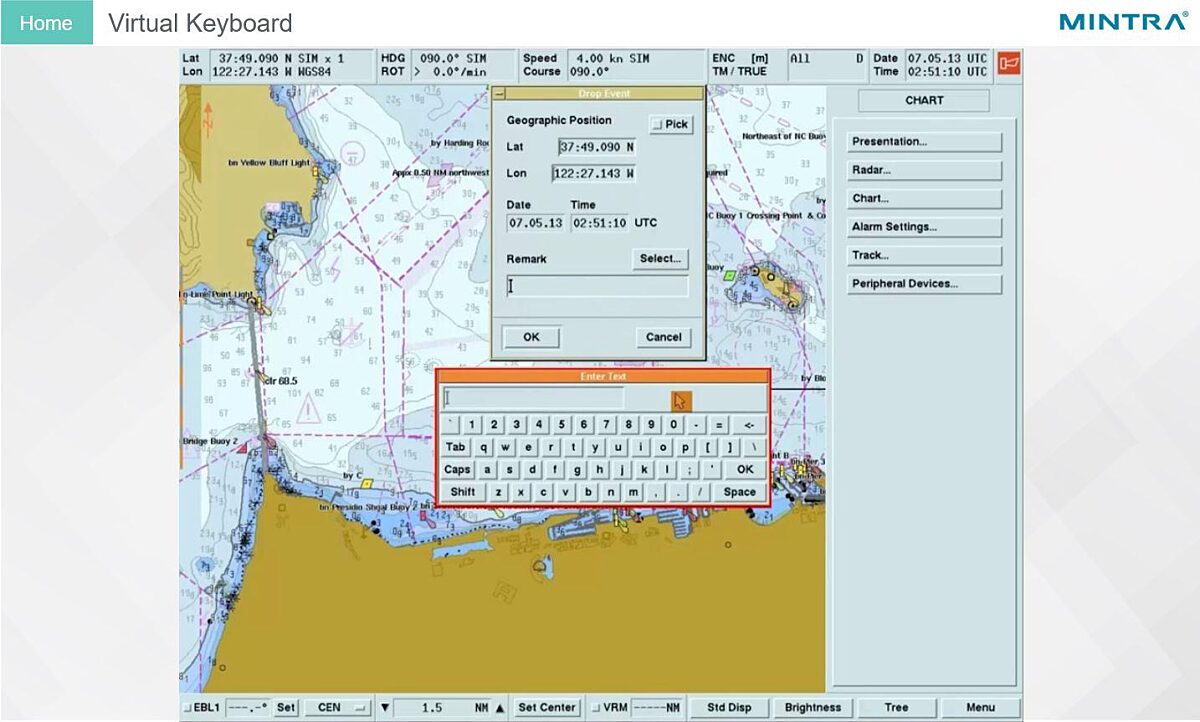Click the 1 key on virtual keyboard
Viewport: 1200px width, 722px height.
(472, 424)
